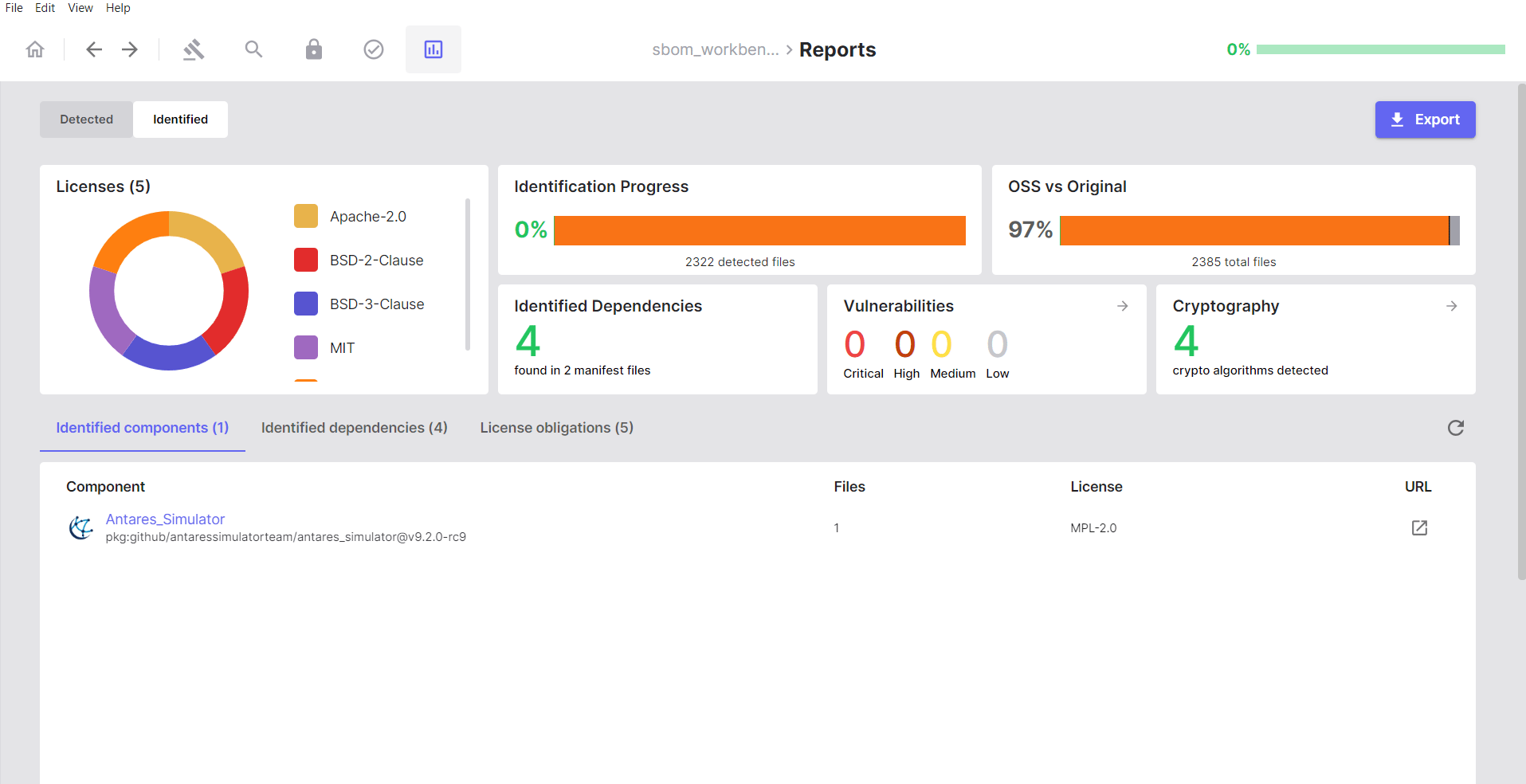This screenshot has height=784, width=1526.
Task: Click the top green scan progress bar
Action: pos(1381,49)
